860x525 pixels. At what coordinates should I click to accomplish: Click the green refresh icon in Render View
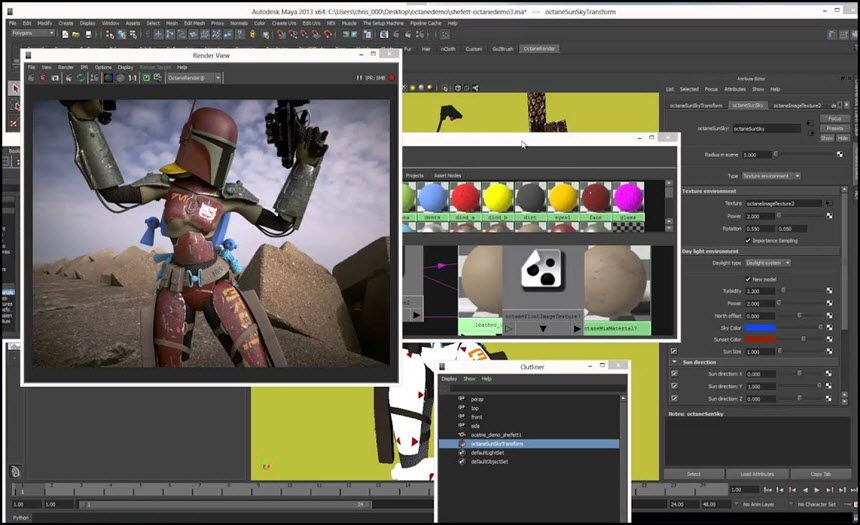pyautogui.click(x=81, y=78)
